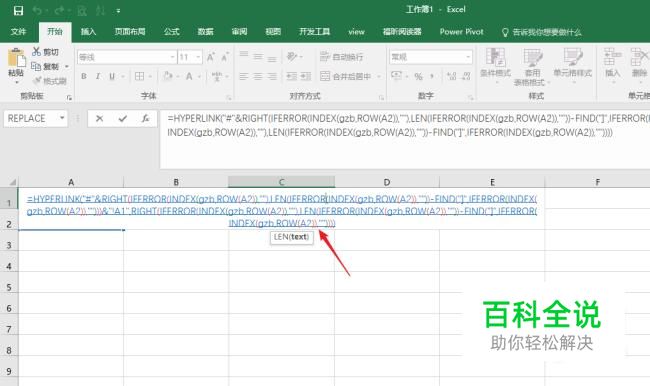This screenshot has width=650, height=386.
Task: Click the 复制 copy button
Action: 45,66
